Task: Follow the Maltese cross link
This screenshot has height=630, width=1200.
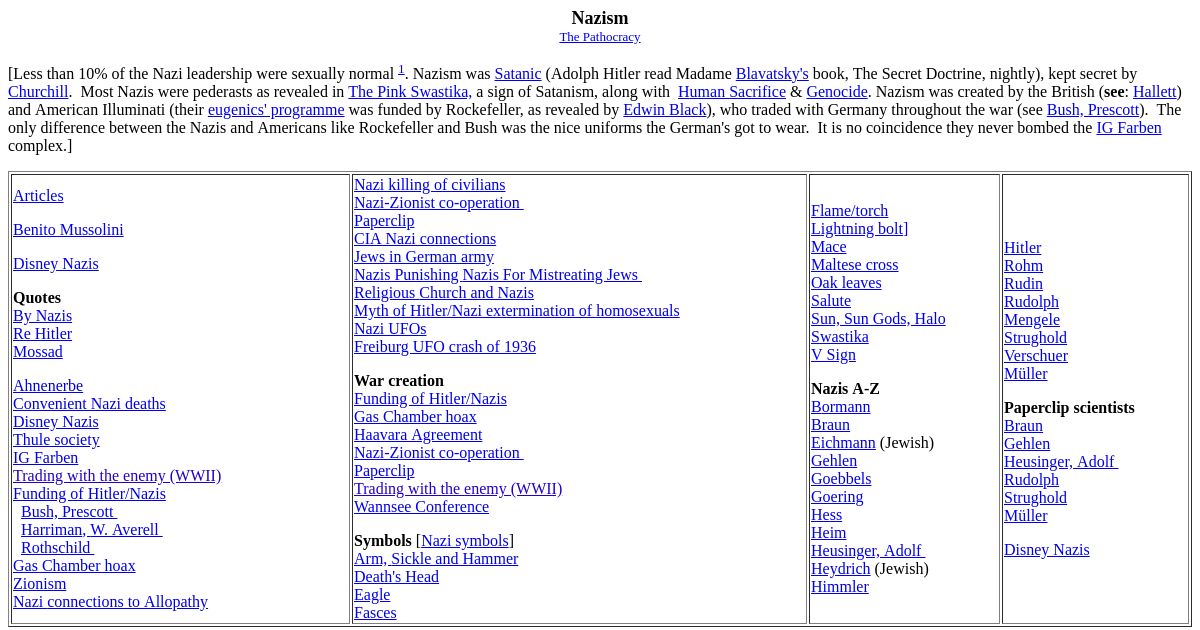Action: (854, 265)
